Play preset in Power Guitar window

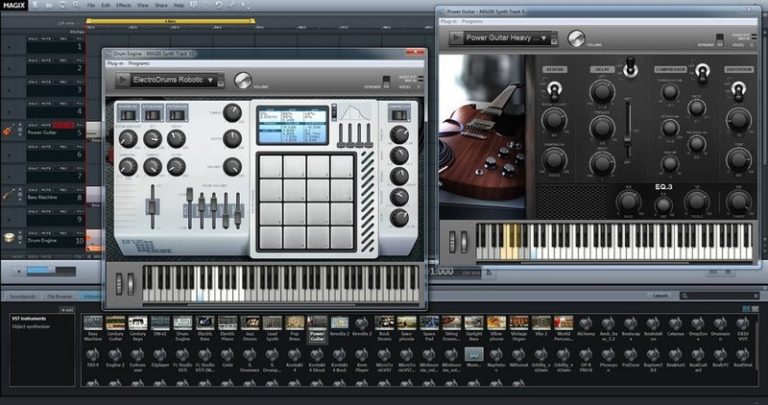pos(456,38)
